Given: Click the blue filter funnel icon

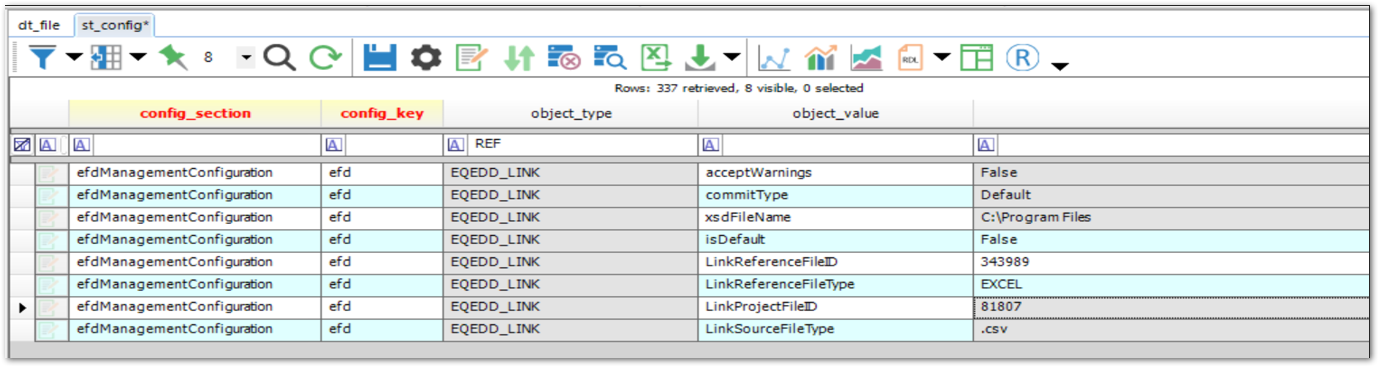Looking at the screenshot, I should pos(41,58).
